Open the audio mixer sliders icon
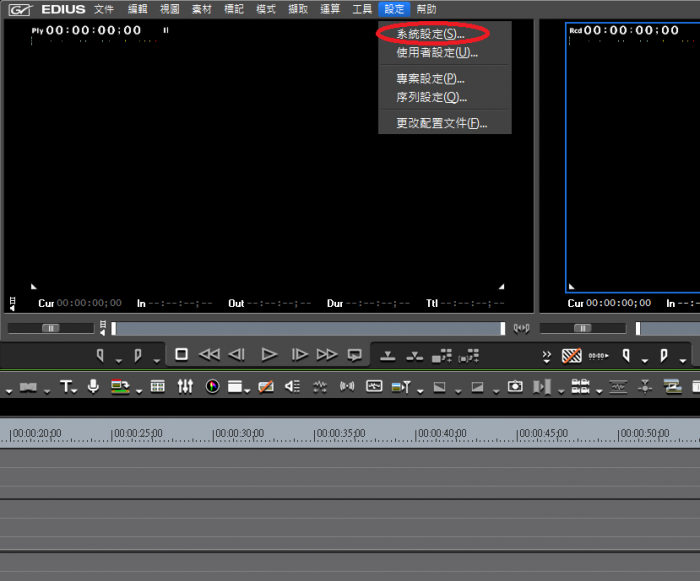The height and width of the screenshot is (581, 700). point(185,386)
